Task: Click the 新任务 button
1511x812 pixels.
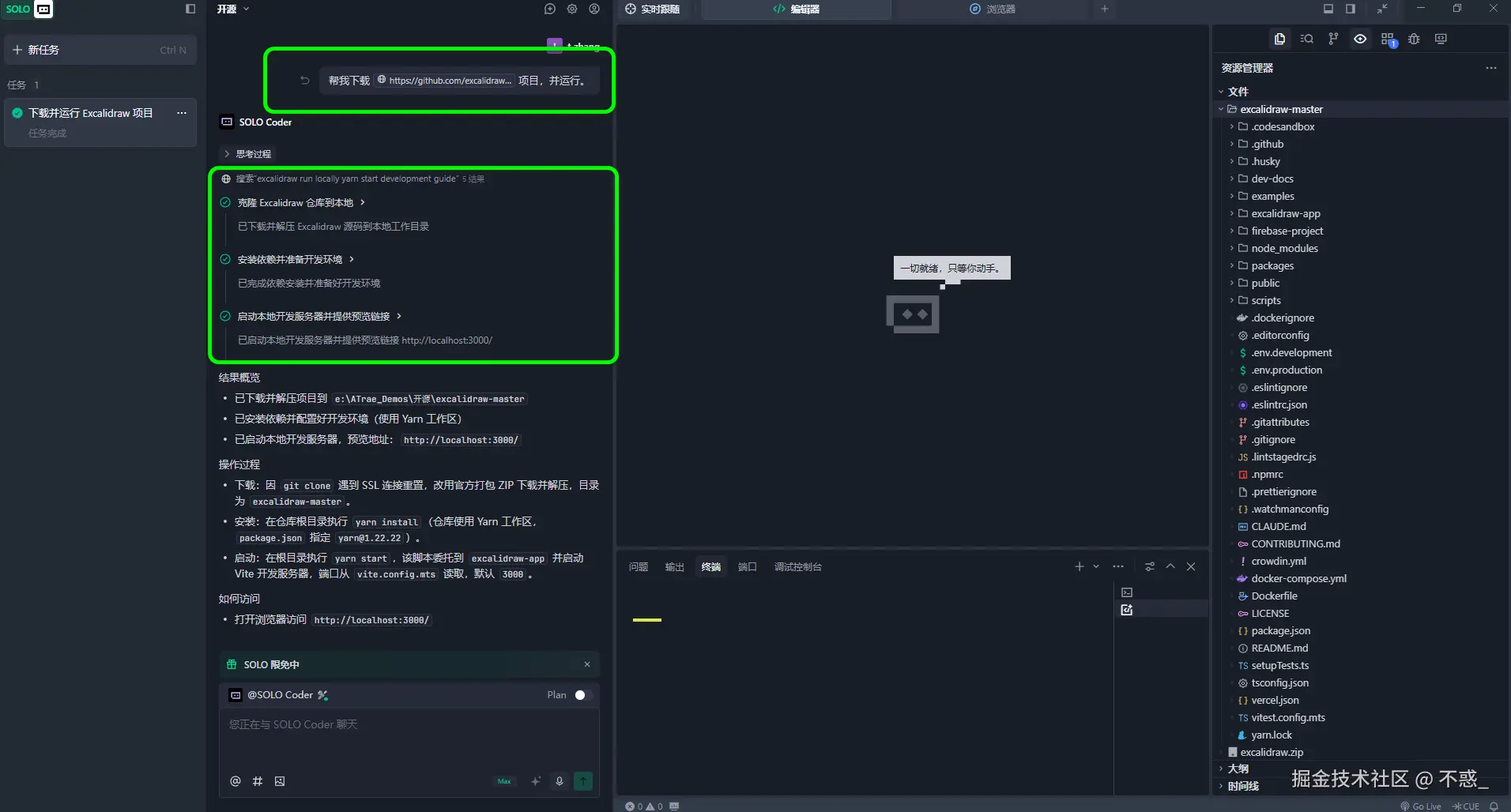Action: click(100, 50)
